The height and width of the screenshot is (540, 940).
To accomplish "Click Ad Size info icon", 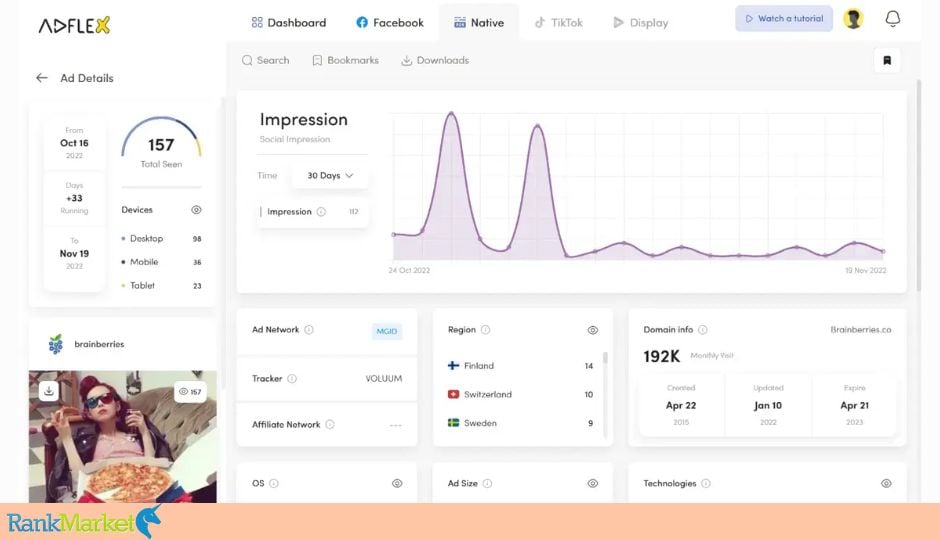I will click(x=487, y=483).
